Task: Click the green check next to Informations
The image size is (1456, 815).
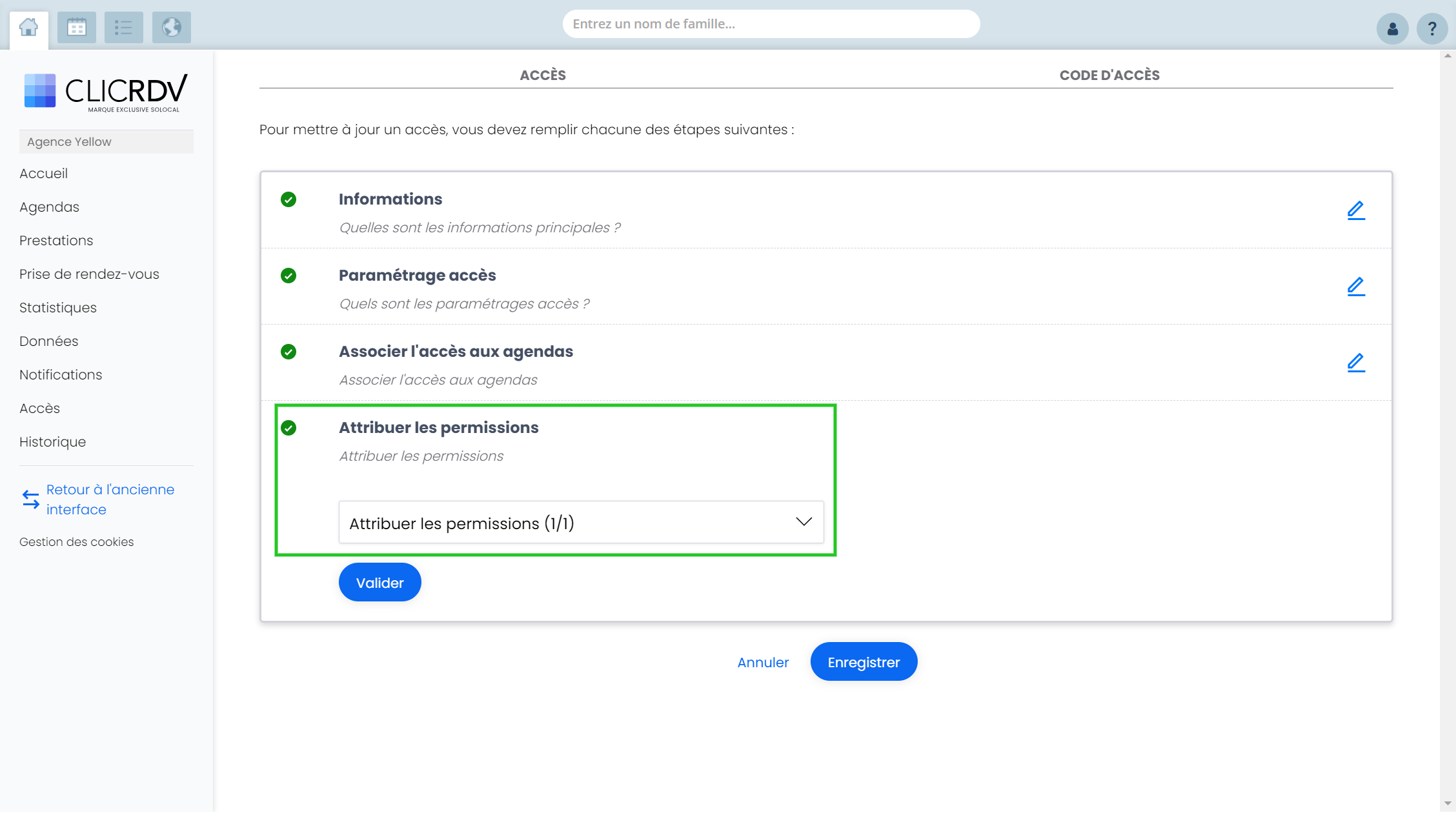Action: (288, 199)
